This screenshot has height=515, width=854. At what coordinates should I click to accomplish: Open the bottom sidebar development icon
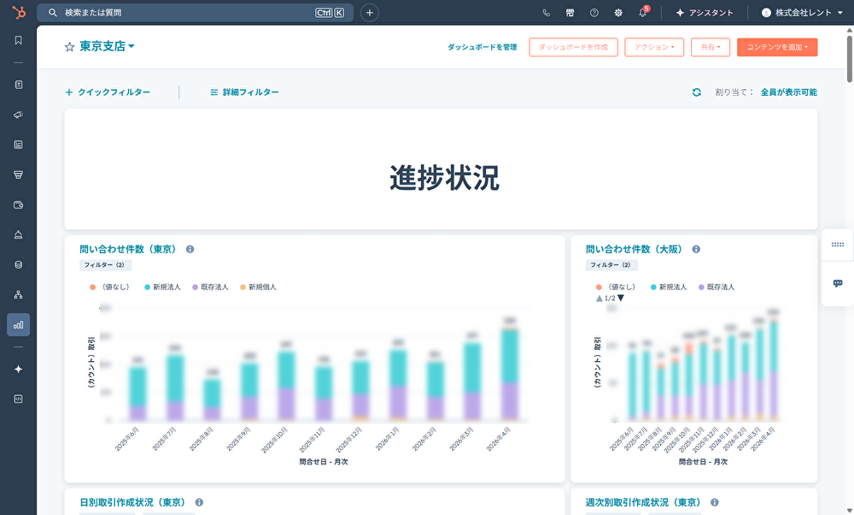pos(19,399)
